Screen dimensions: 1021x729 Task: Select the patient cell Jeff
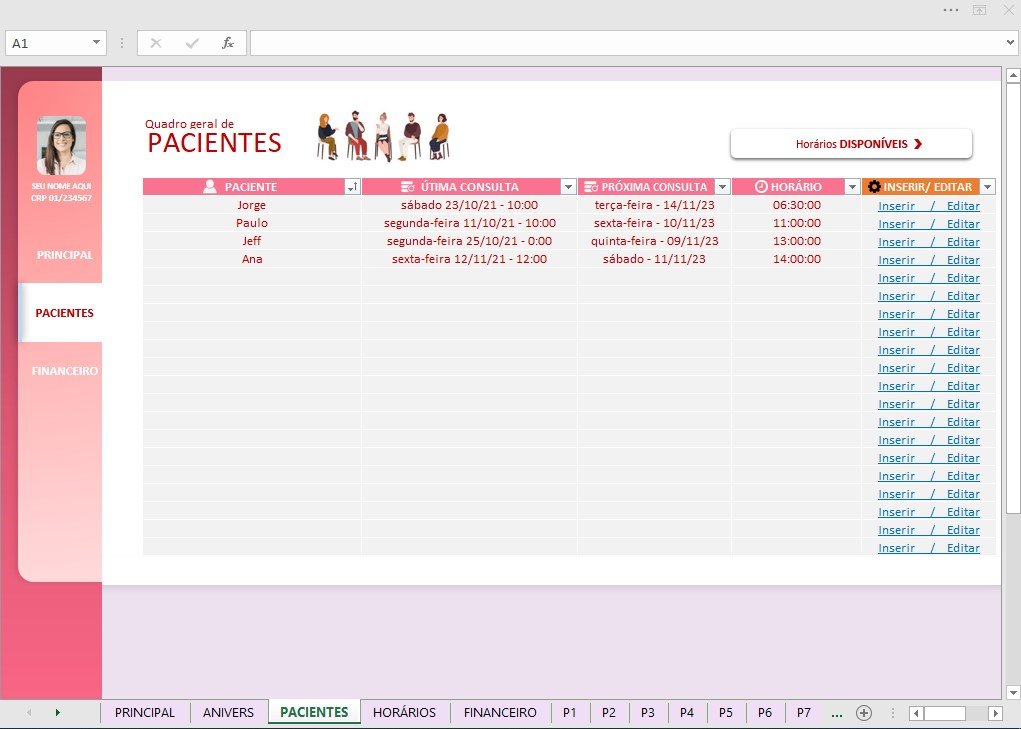(x=252, y=241)
